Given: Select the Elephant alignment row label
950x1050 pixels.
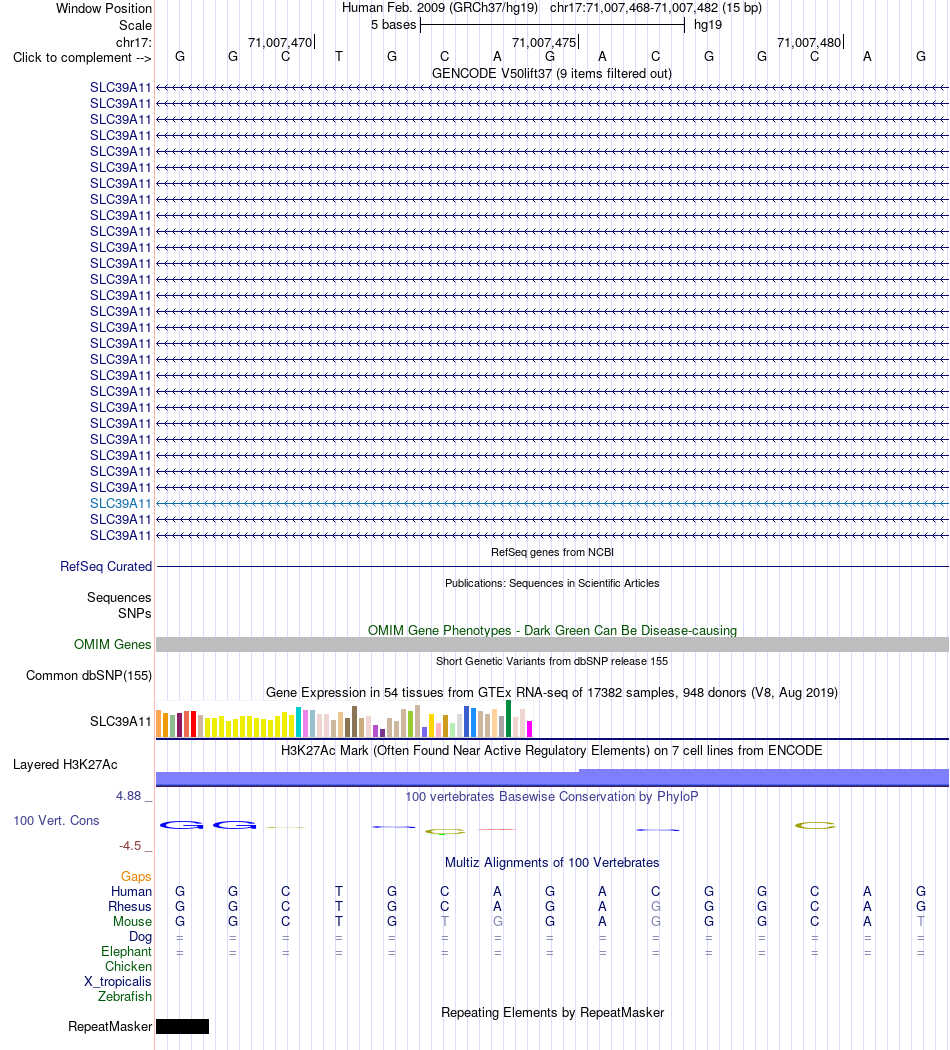Looking at the screenshot, I should pos(127,952).
